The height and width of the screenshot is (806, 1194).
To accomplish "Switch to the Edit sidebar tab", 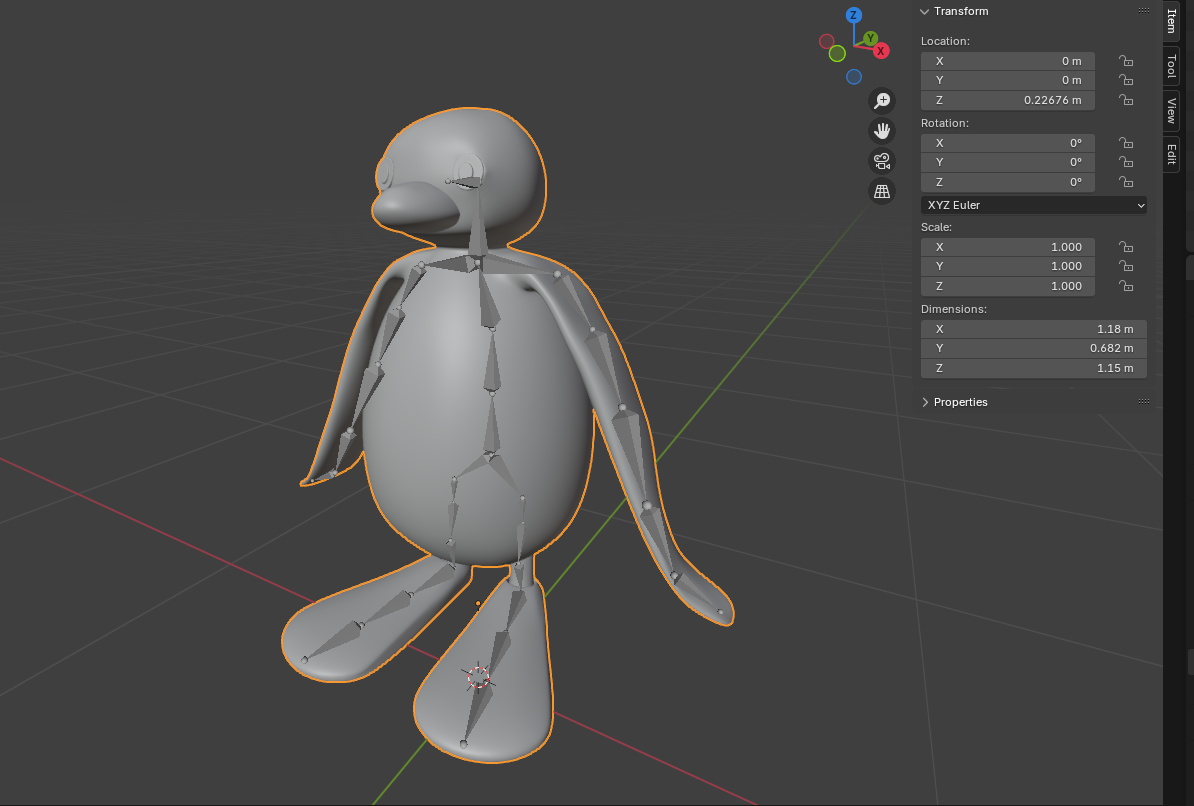I will click(x=1171, y=154).
